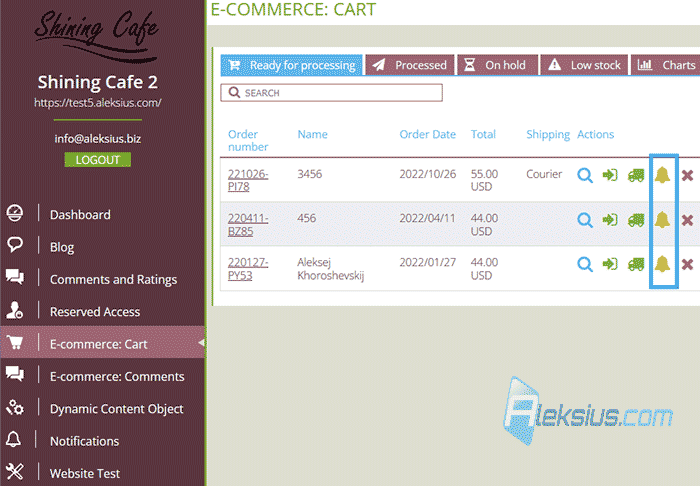Open order link 220127-PY53

point(248,269)
